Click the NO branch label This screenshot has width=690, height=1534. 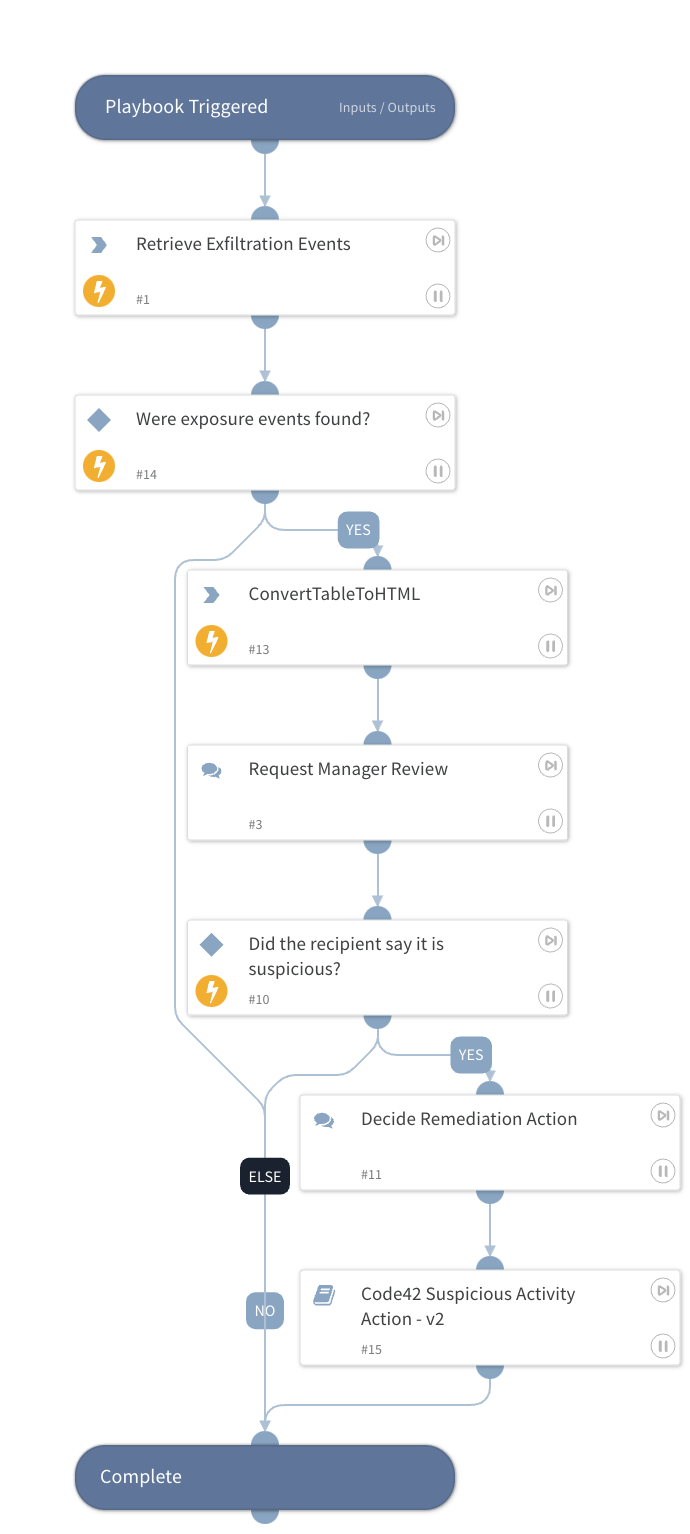coord(264,1310)
